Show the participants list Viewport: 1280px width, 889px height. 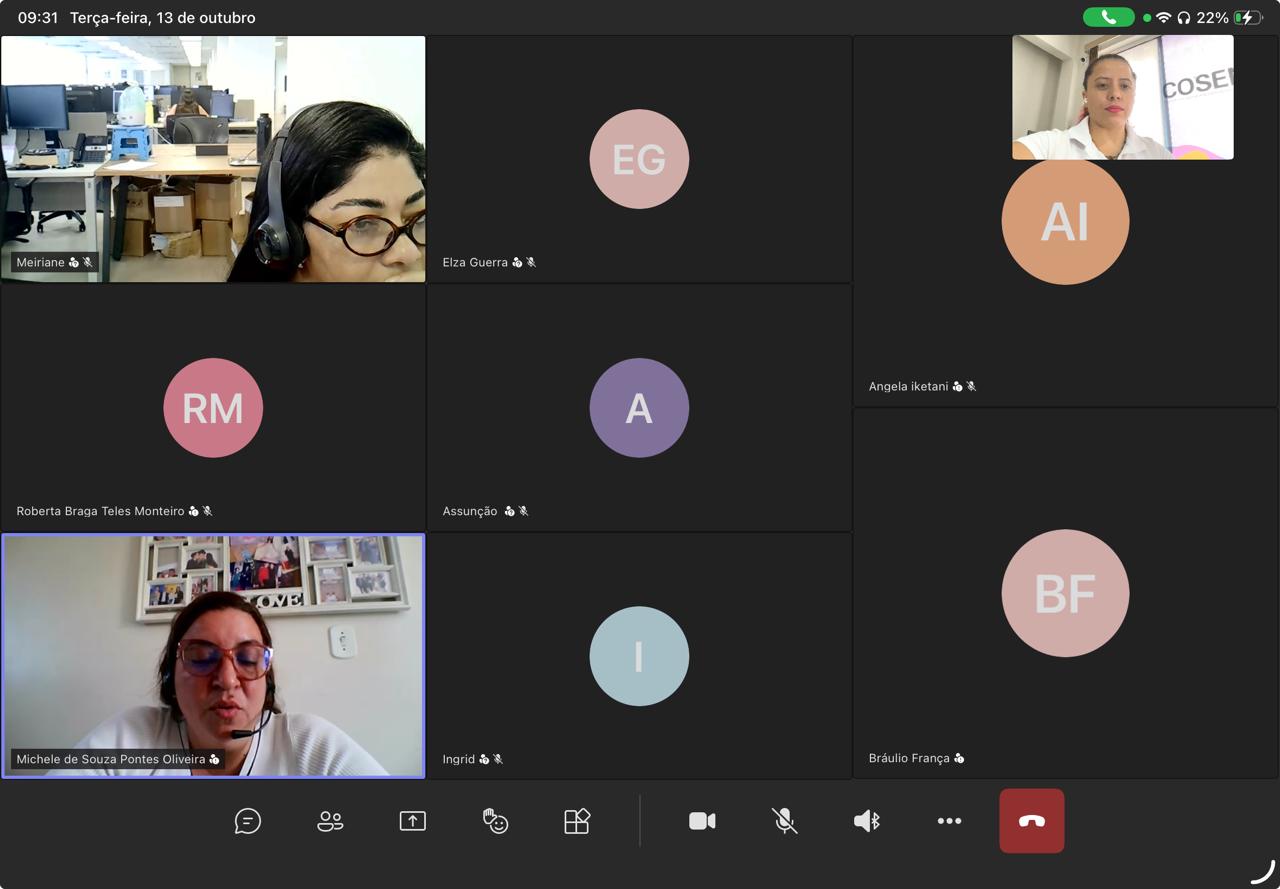[x=330, y=821]
